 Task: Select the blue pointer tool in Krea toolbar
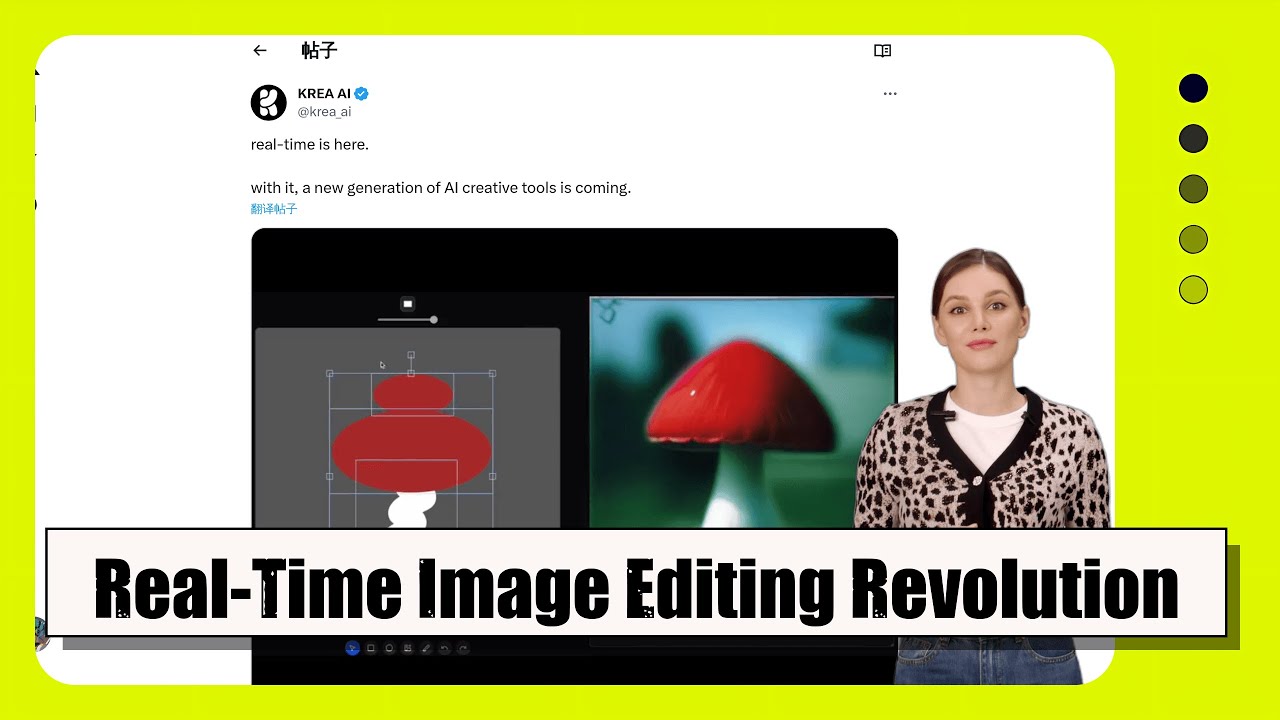tap(352, 648)
